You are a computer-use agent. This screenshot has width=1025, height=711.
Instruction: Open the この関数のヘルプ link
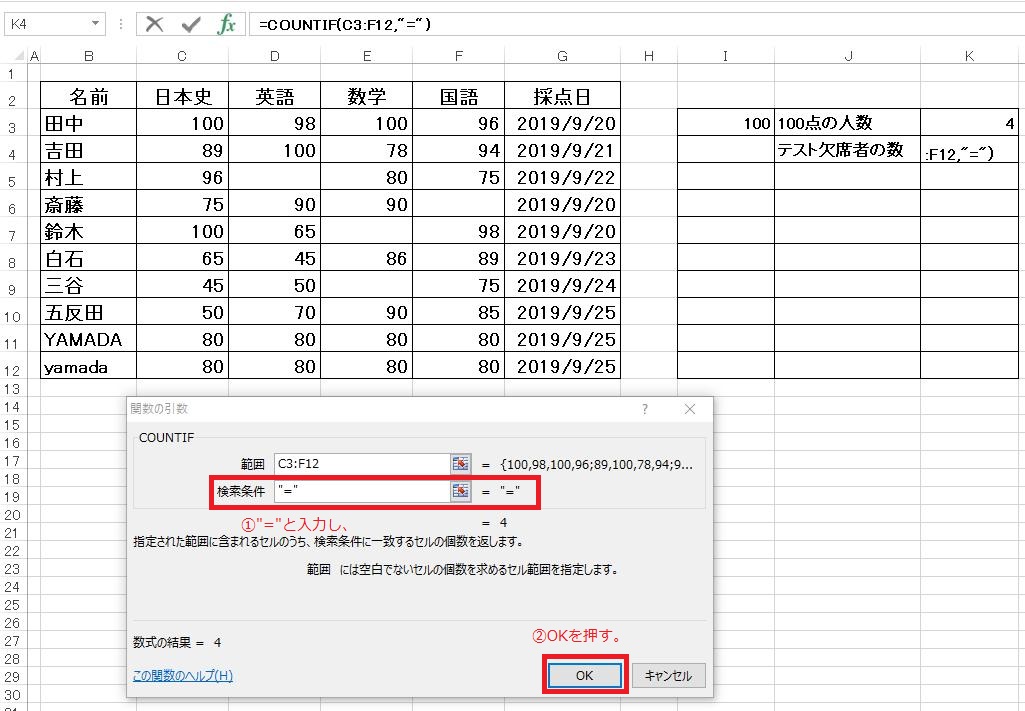click(x=182, y=676)
